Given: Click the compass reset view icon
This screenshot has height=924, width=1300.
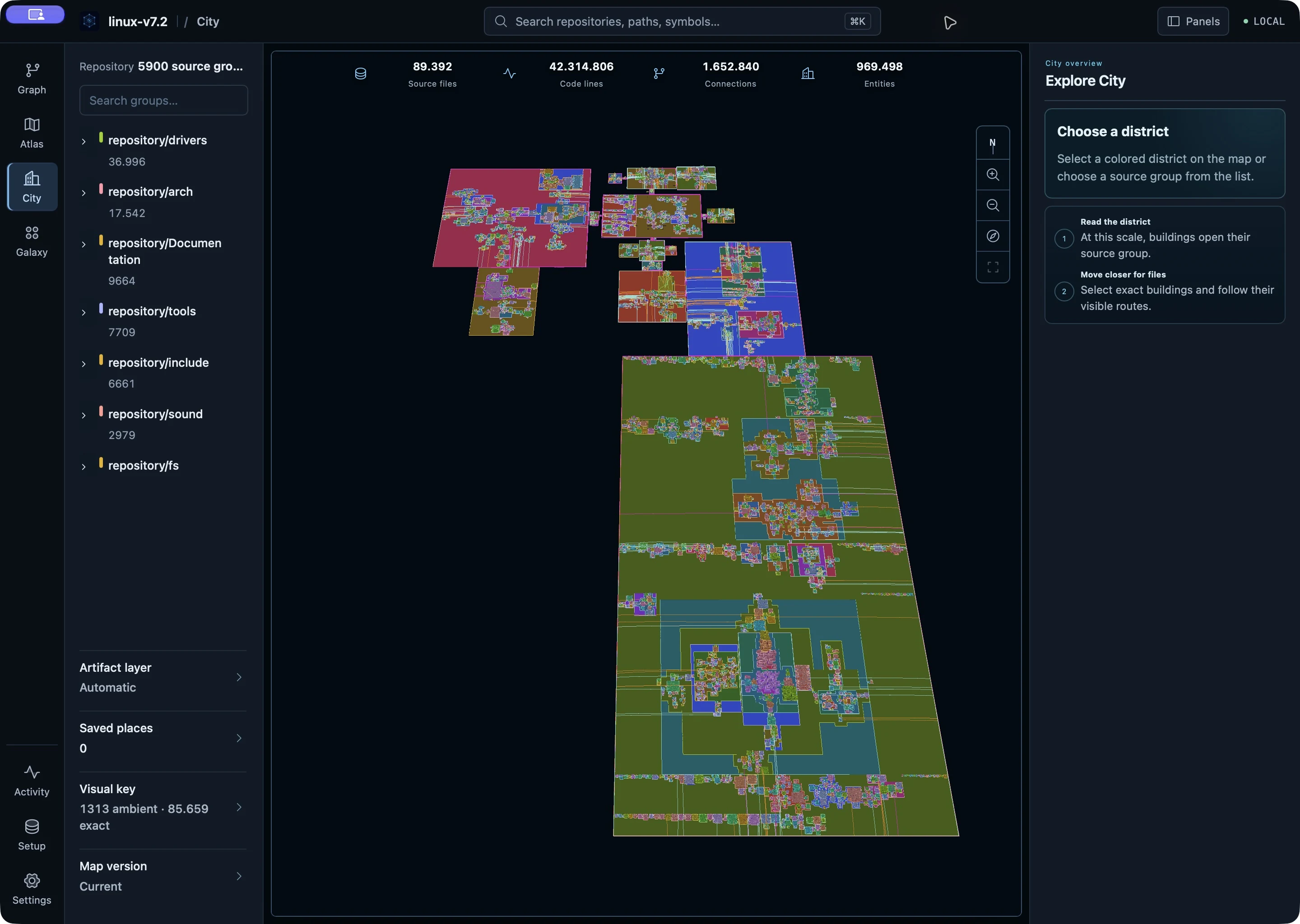Looking at the screenshot, I should [x=993, y=236].
